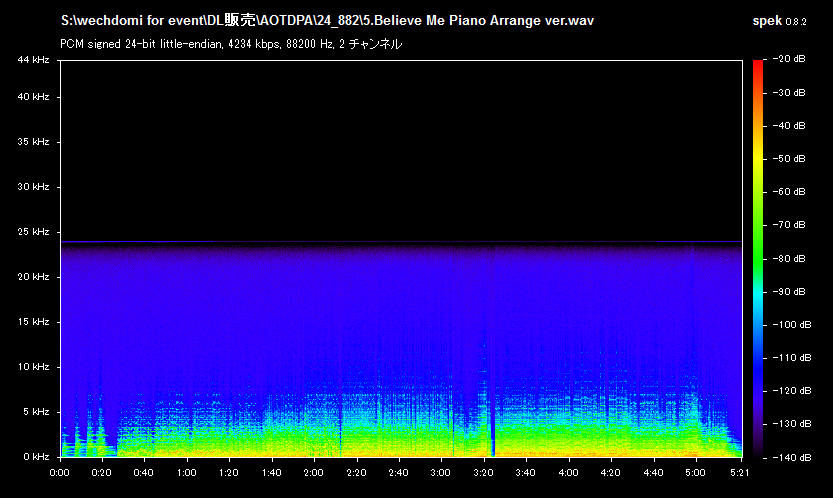Click the -120 dB scale label
This screenshot has width=833, height=498.
coord(792,391)
